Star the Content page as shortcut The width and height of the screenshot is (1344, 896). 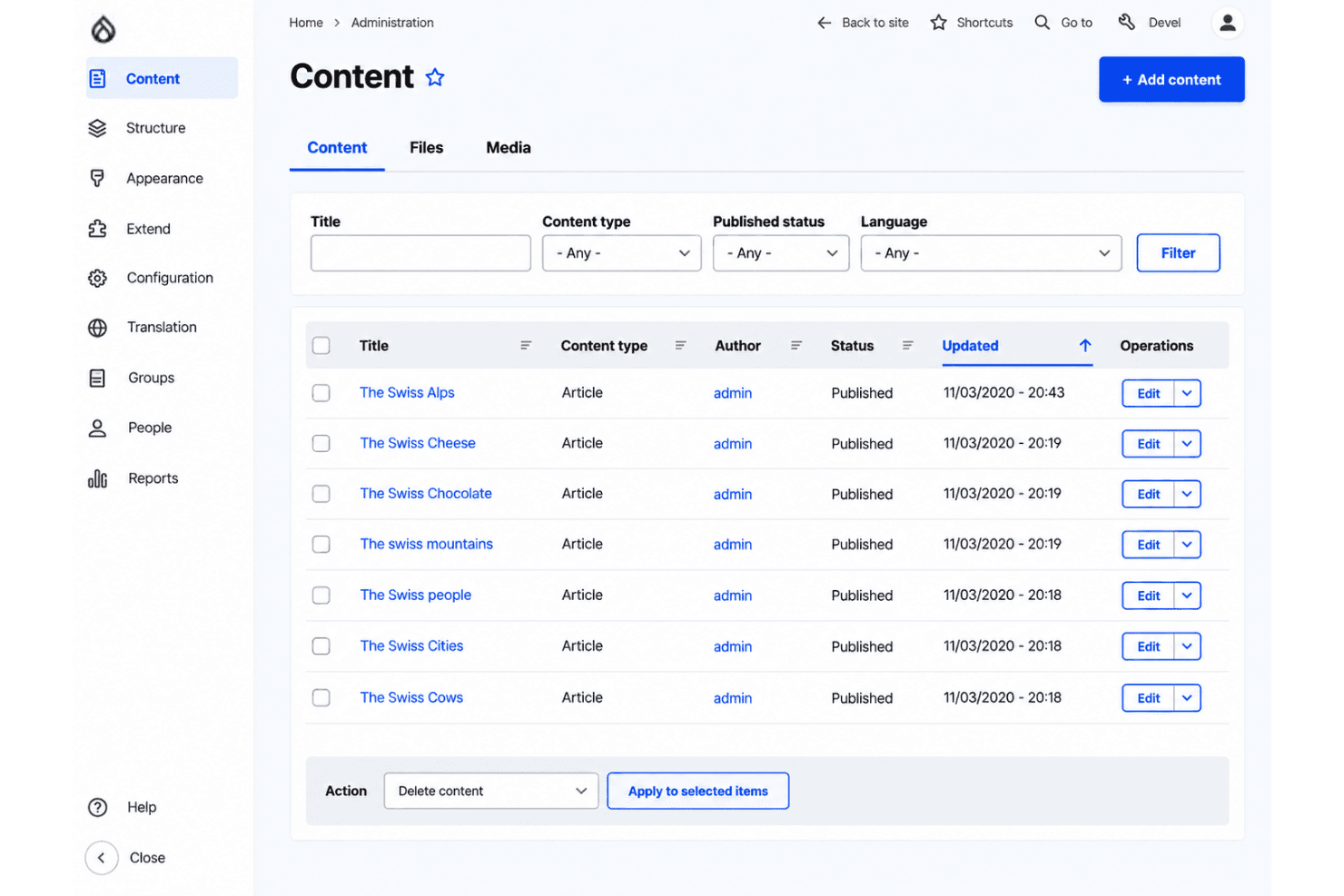click(x=435, y=77)
